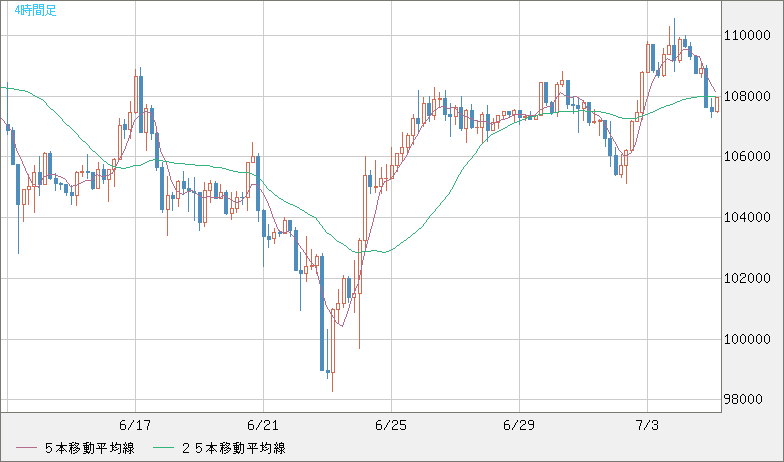Click the 6/25 date axis label

pos(391,426)
